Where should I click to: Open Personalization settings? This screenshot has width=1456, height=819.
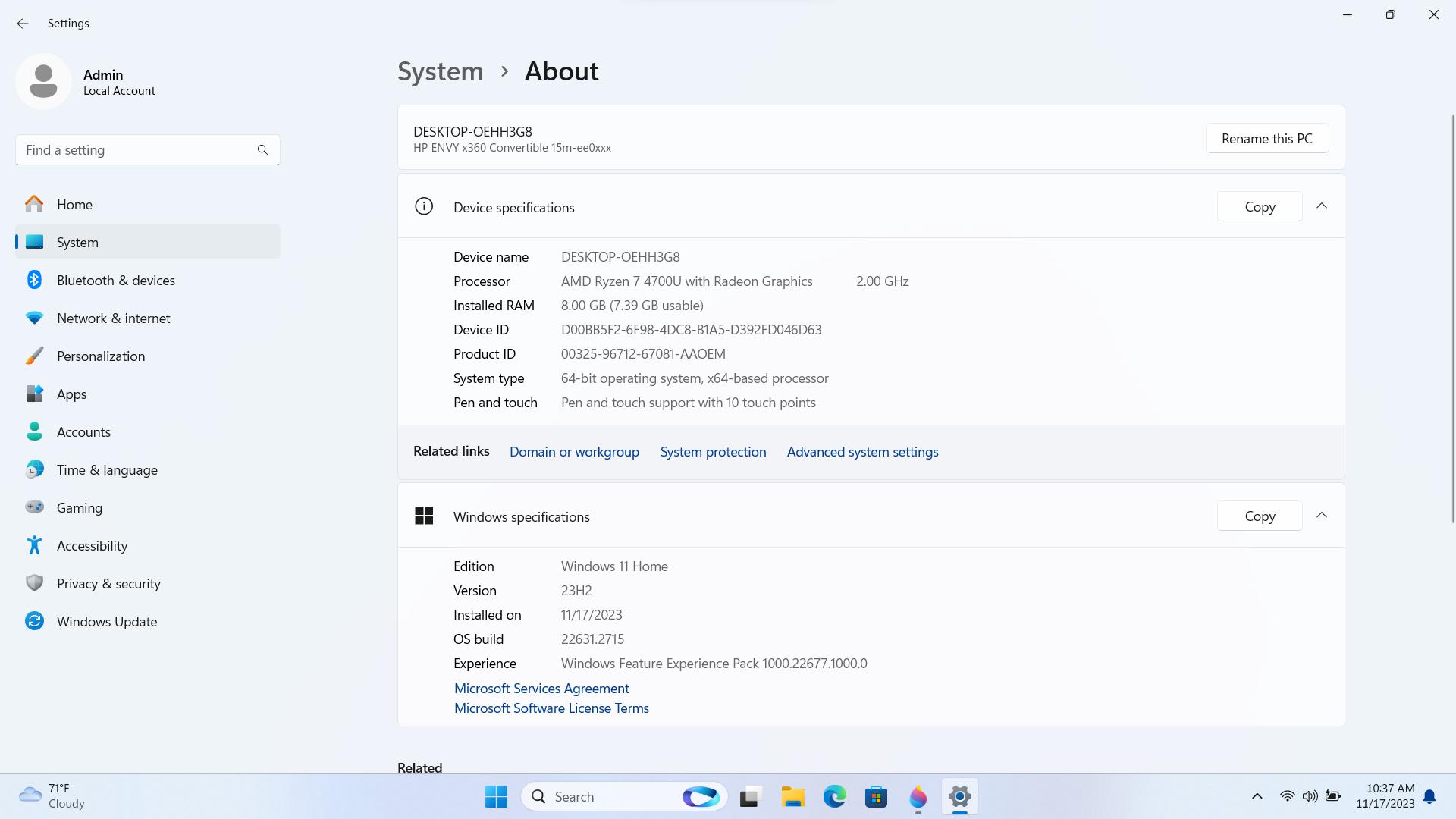pos(148,356)
